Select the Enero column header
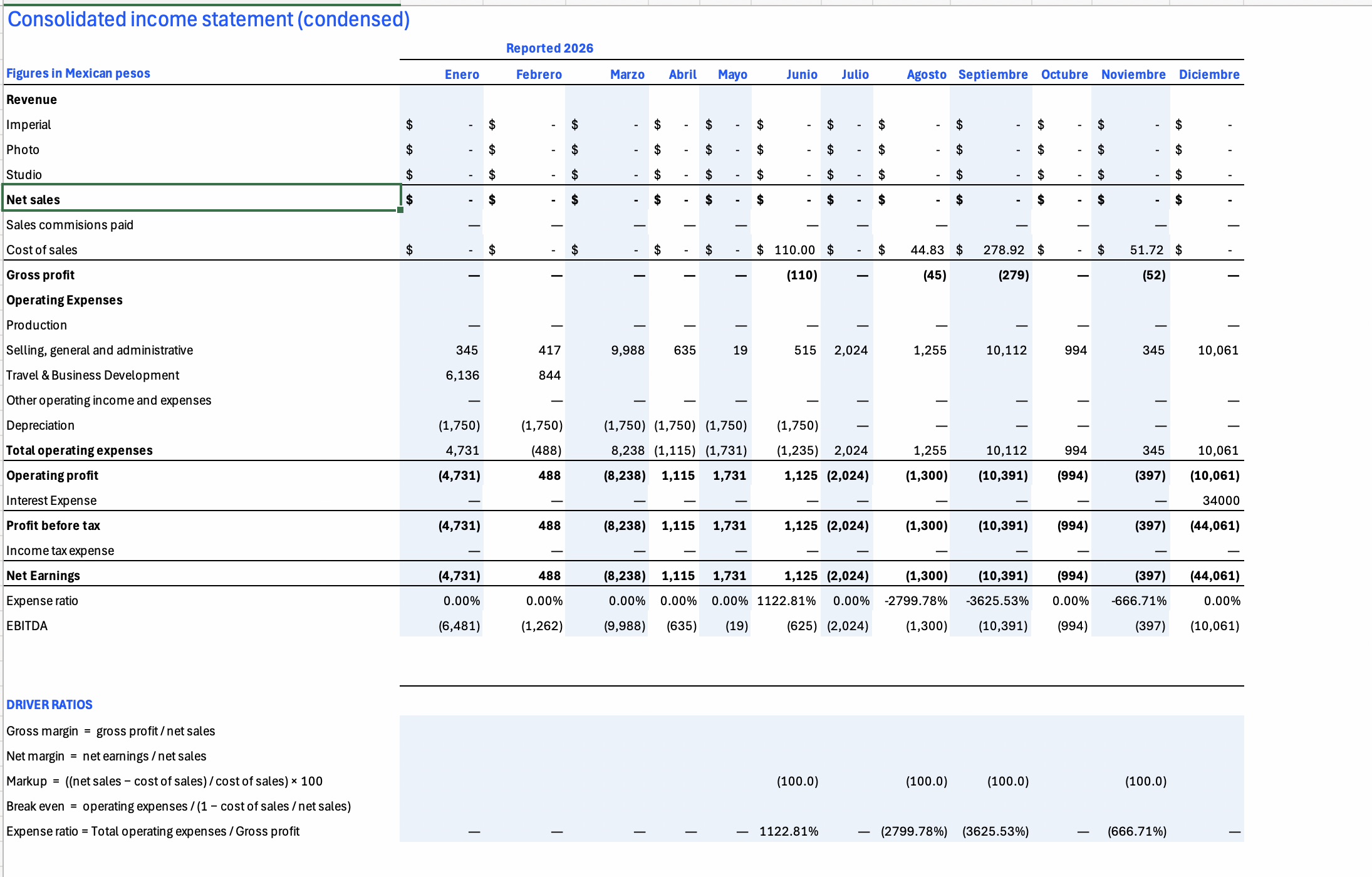The width and height of the screenshot is (1372, 877). coord(462,75)
